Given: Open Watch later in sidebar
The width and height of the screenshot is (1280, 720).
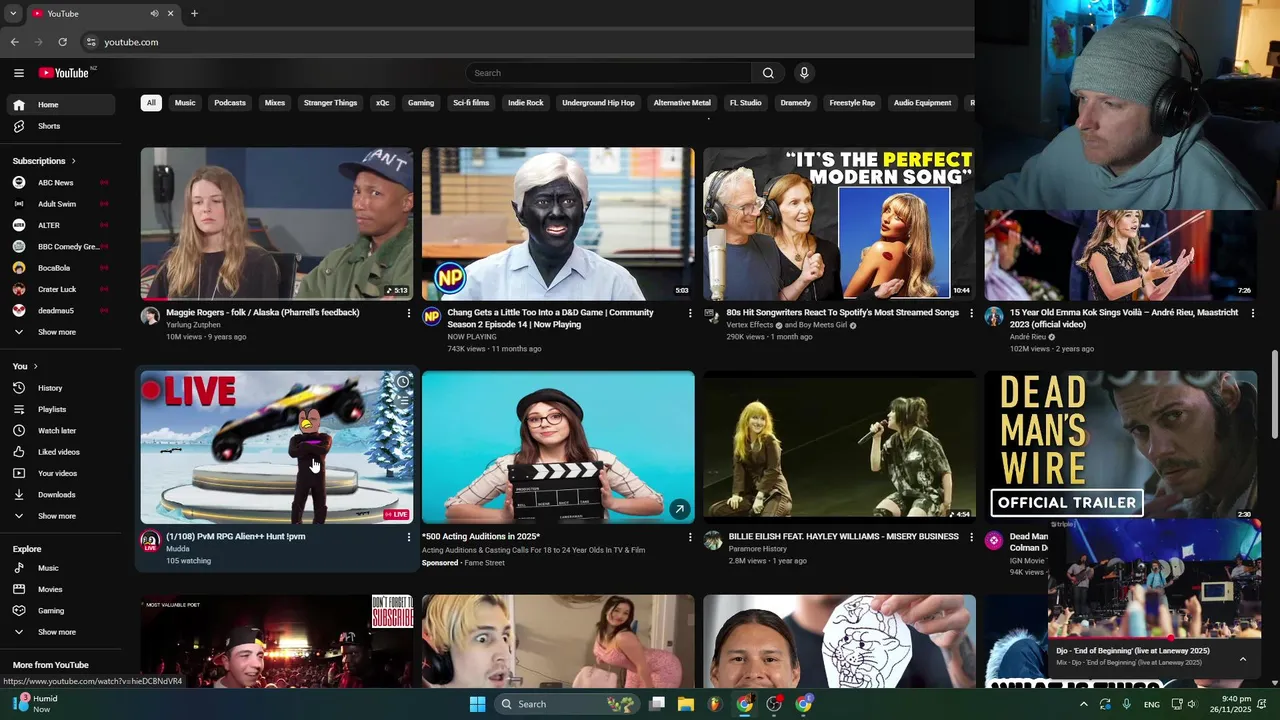Looking at the screenshot, I should pyautogui.click(x=60, y=430).
